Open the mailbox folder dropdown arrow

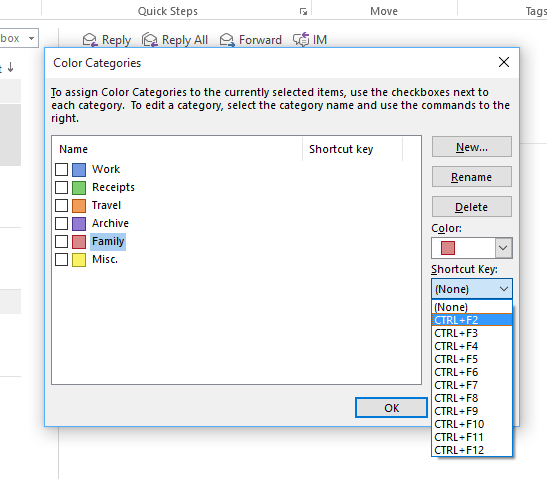pyautogui.click(x=31, y=38)
